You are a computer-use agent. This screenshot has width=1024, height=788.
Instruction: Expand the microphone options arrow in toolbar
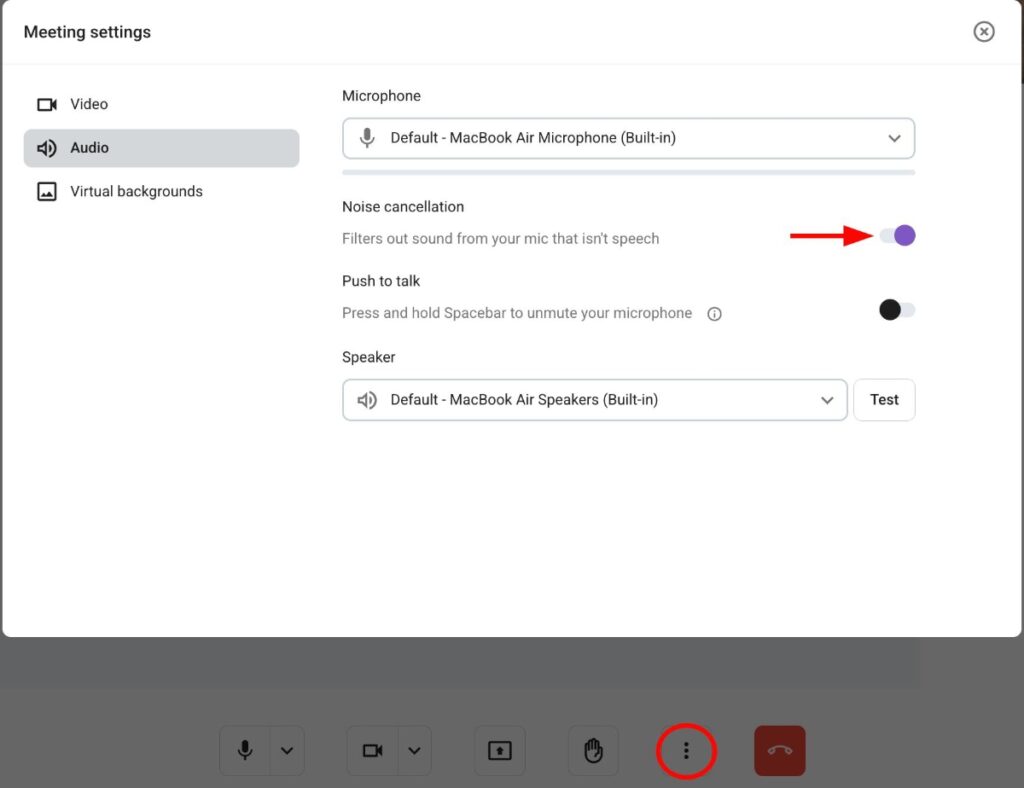pyautogui.click(x=287, y=751)
